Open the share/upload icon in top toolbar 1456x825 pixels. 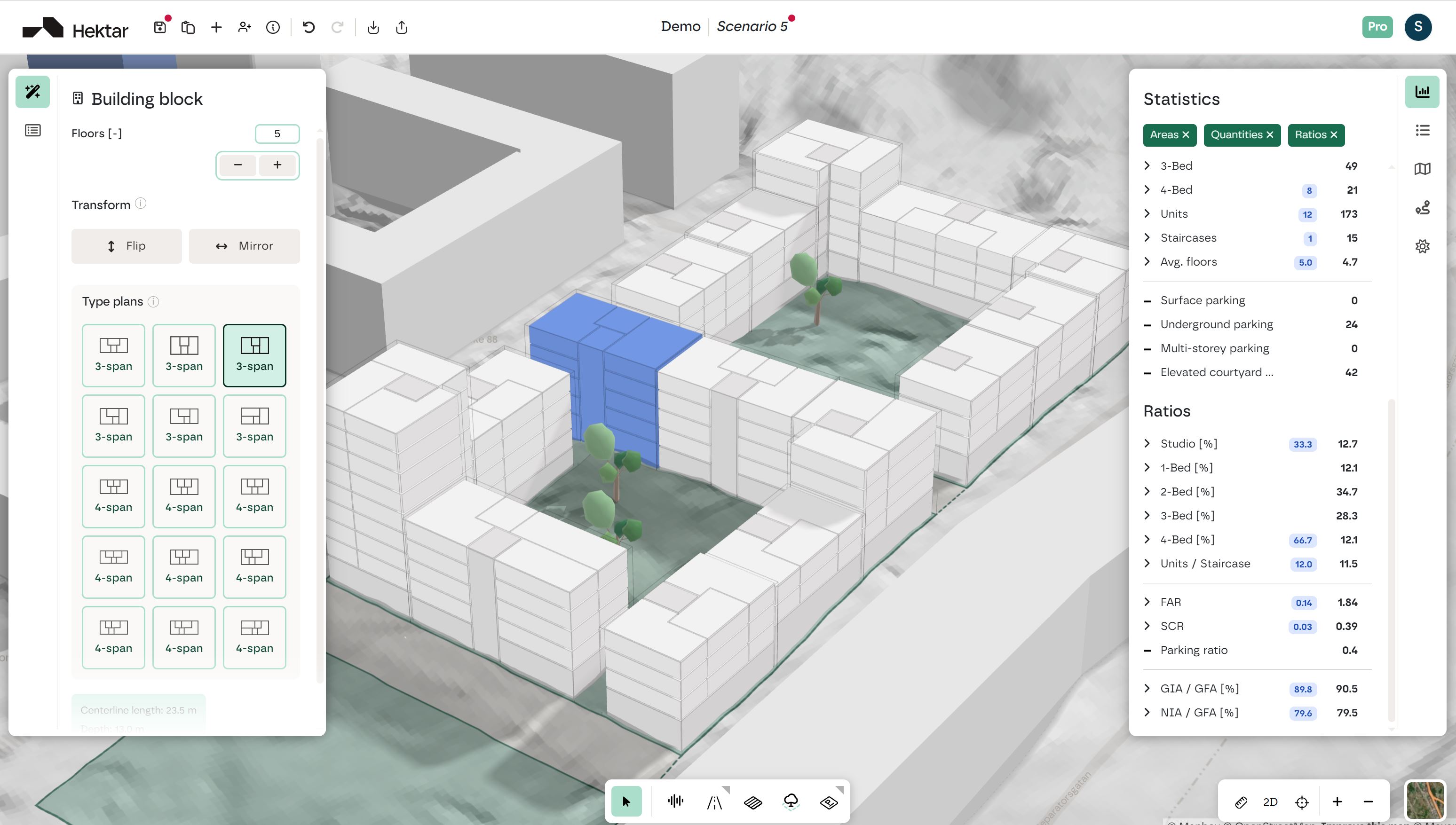(401, 27)
